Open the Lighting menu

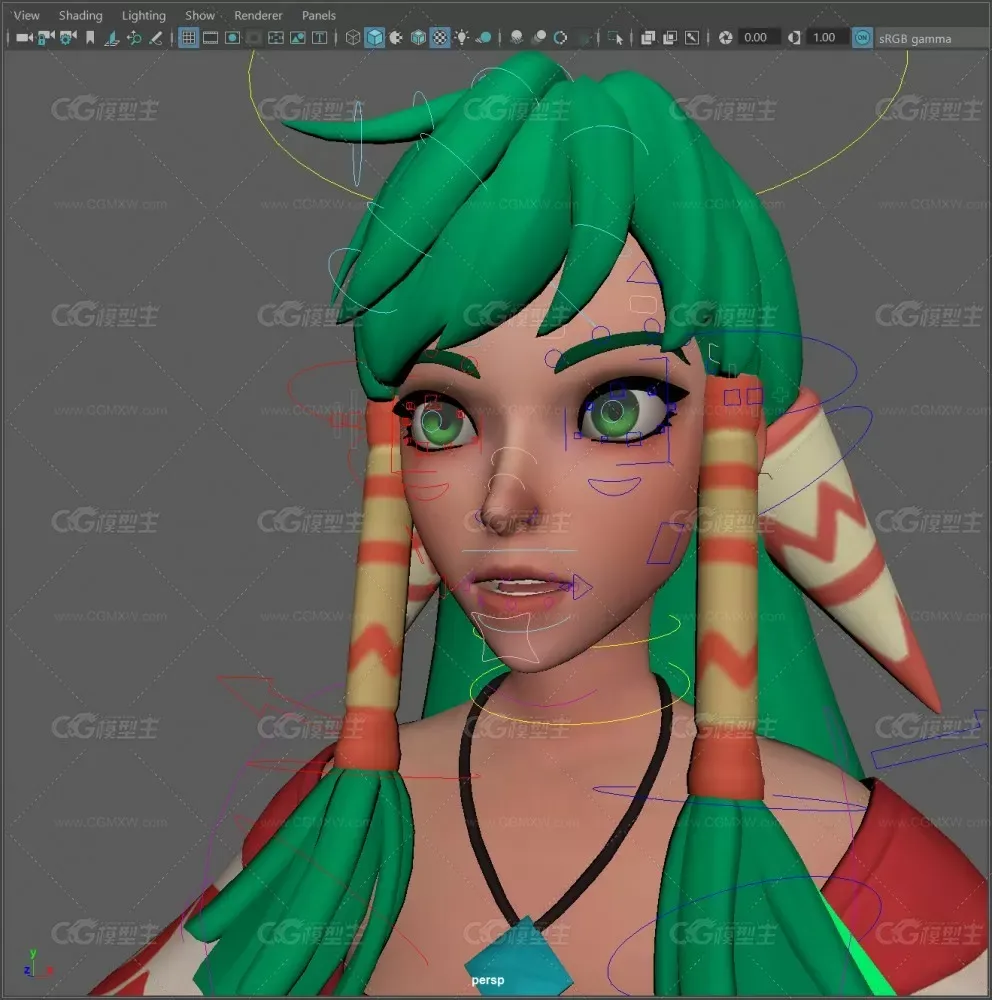coord(144,15)
